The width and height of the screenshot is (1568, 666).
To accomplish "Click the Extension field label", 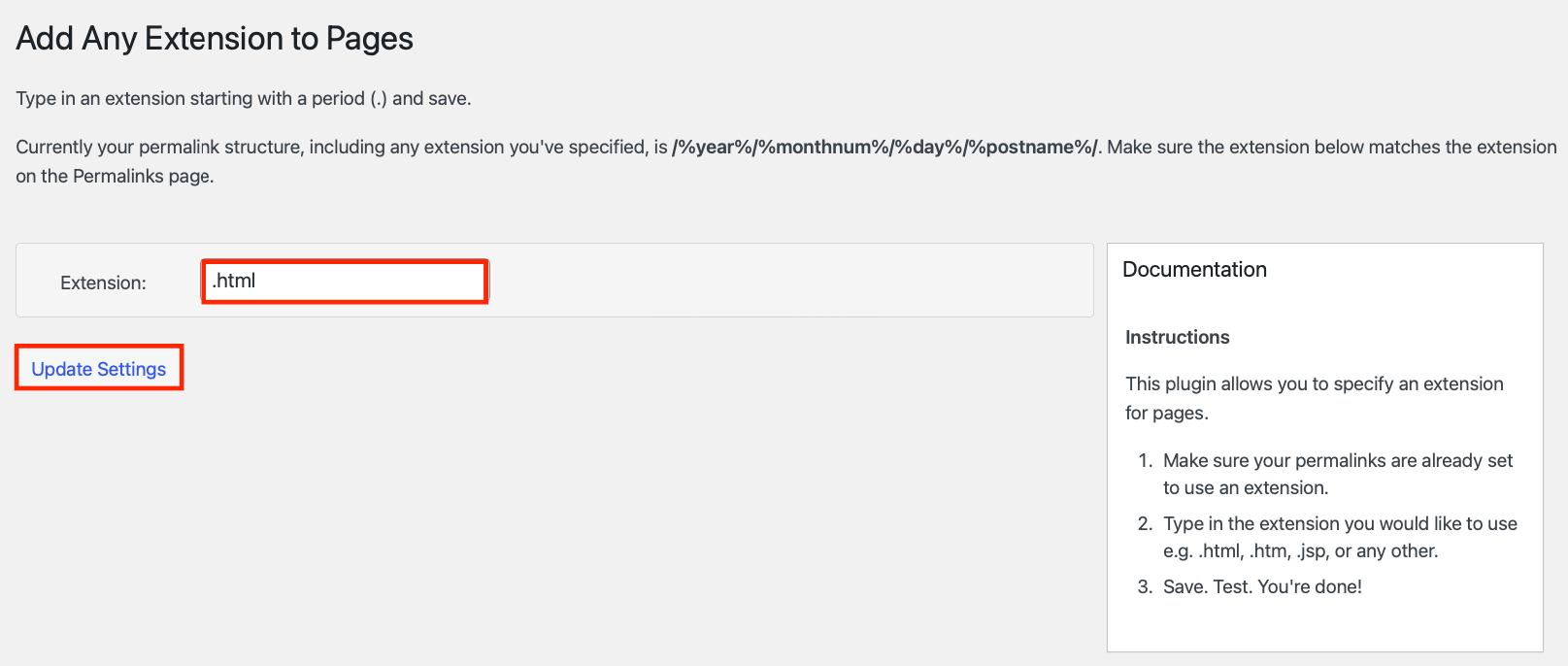I will pyautogui.click(x=103, y=283).
